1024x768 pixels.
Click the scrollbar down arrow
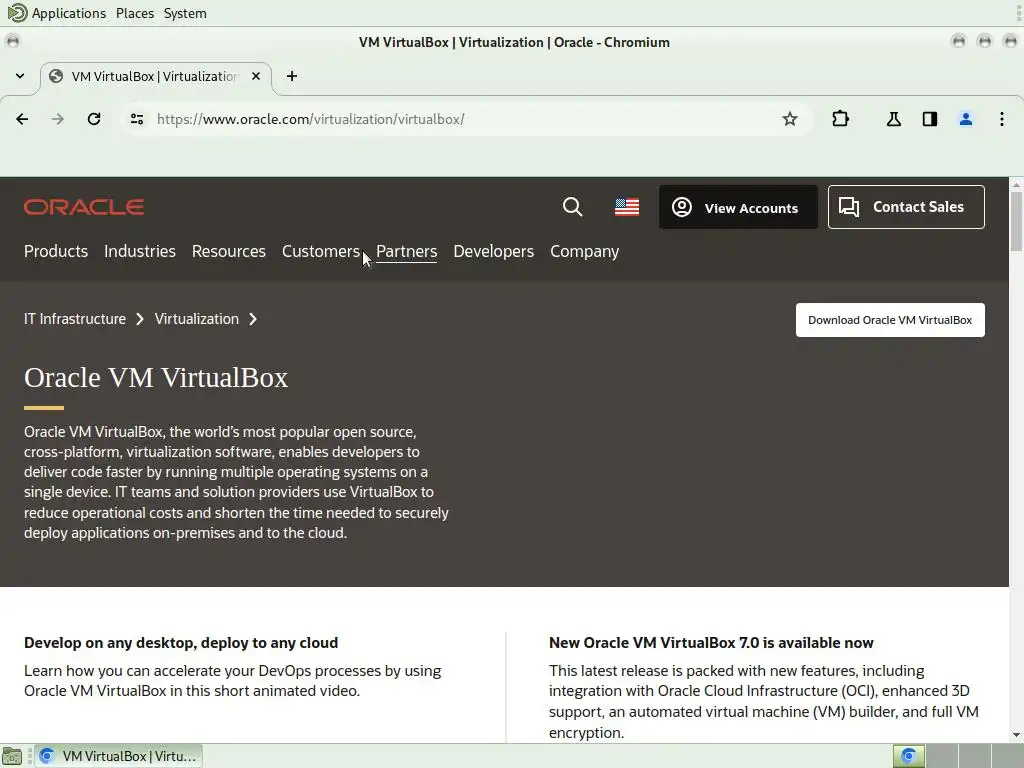(1016, 735)
